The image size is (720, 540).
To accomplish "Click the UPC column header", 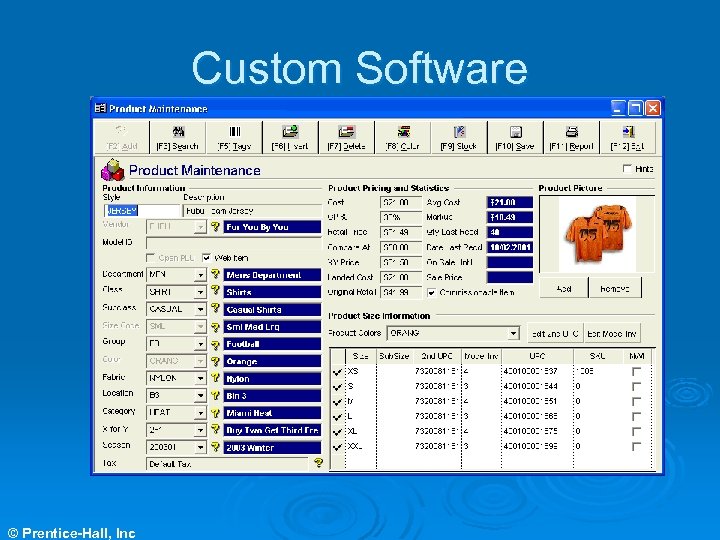I will click(x=537, y=356).
